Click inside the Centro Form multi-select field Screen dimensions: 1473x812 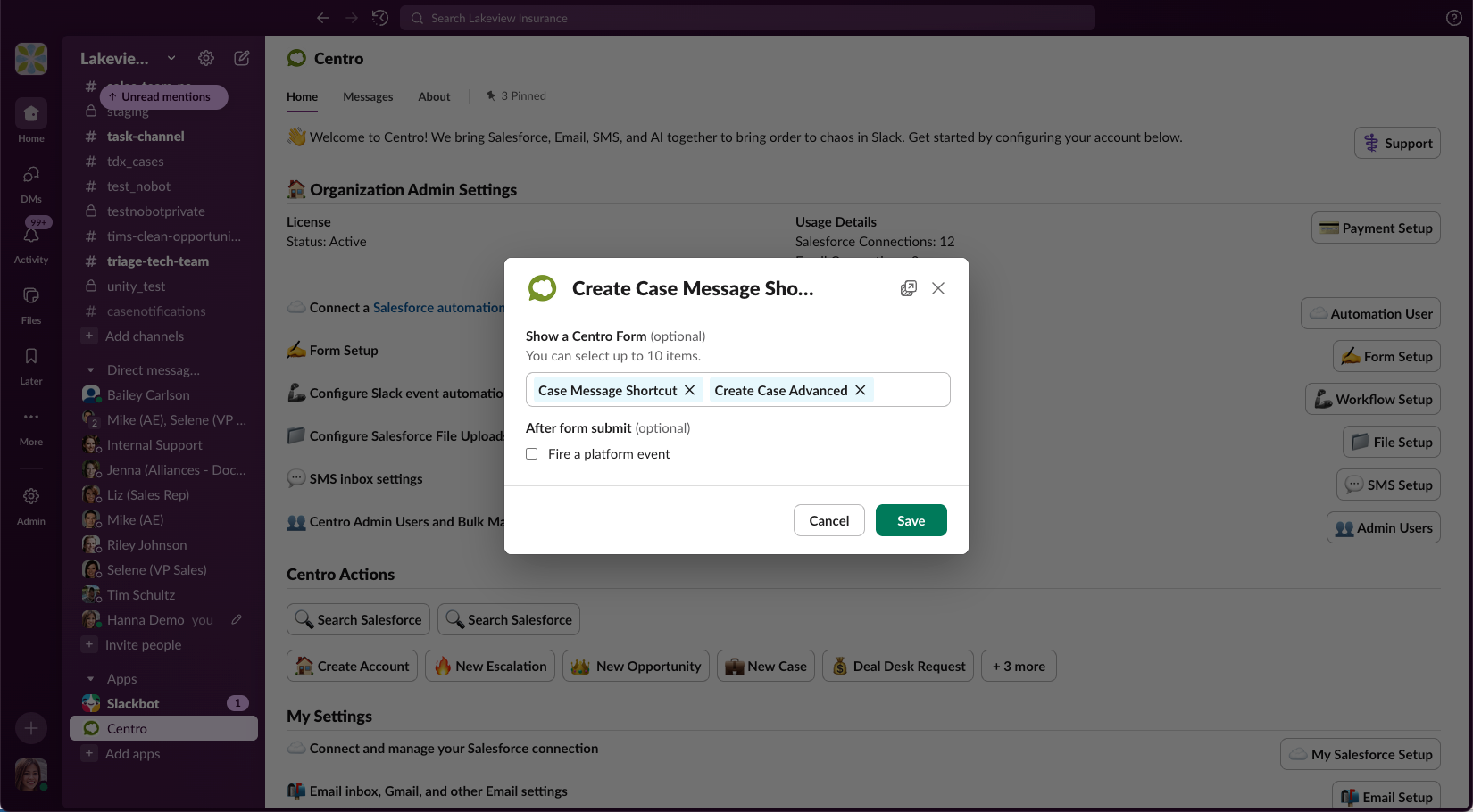[x=911, y=390]
